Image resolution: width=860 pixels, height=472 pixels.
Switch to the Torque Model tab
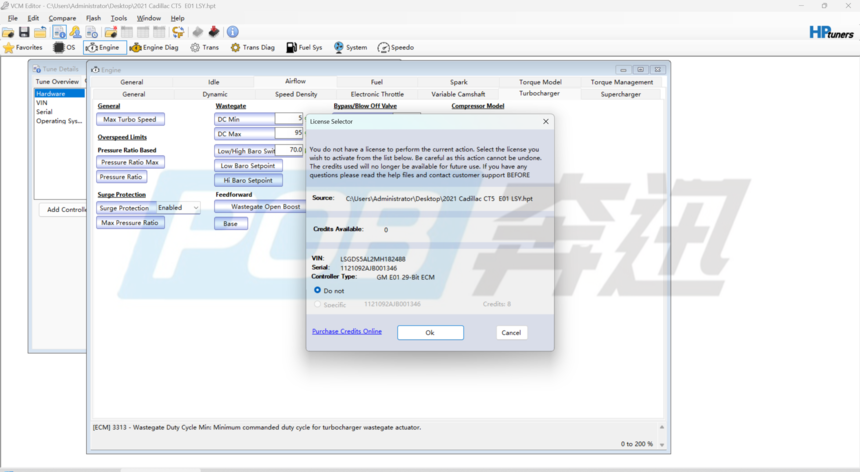(x=540, y=82)
